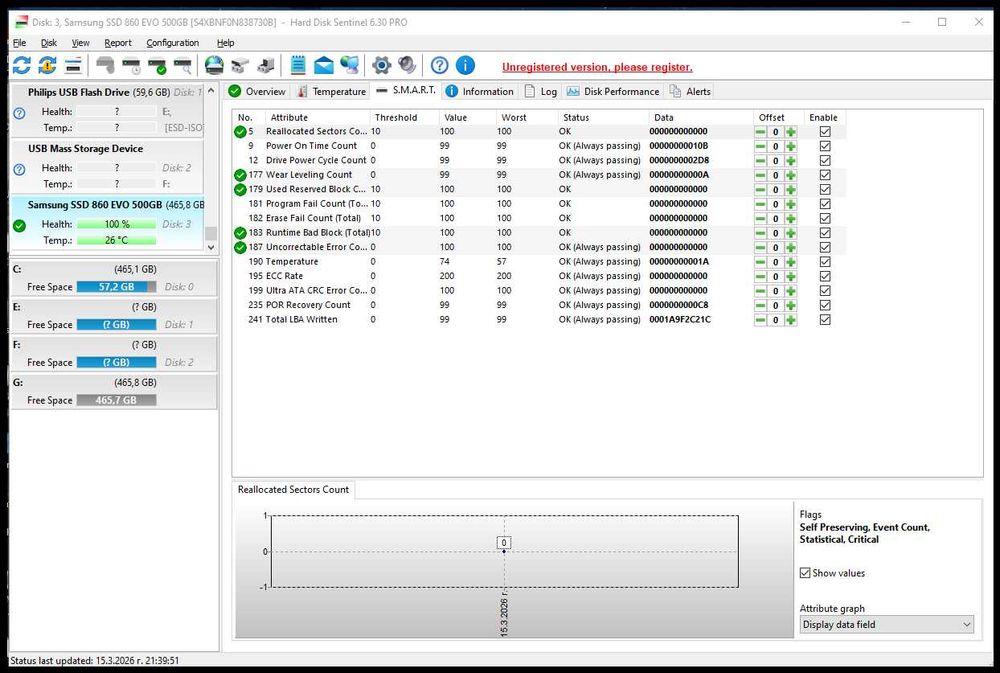Click the speaker sound icon in toolbar
This screenshot has height=673, width=1000.
(x=407, y=66)
